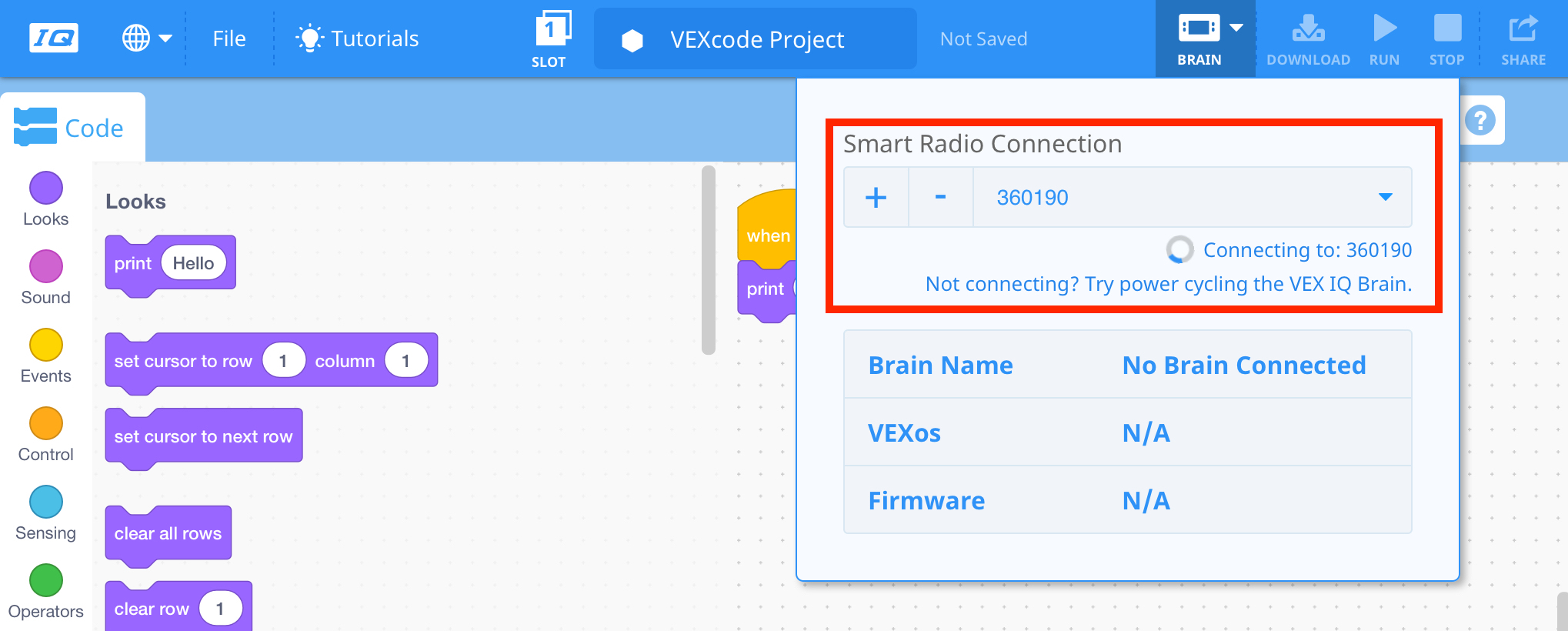Open the Tutorials menu
The width and height of the screenshot is (1568, 631).
pyautogui.click(x=357, y=38)
